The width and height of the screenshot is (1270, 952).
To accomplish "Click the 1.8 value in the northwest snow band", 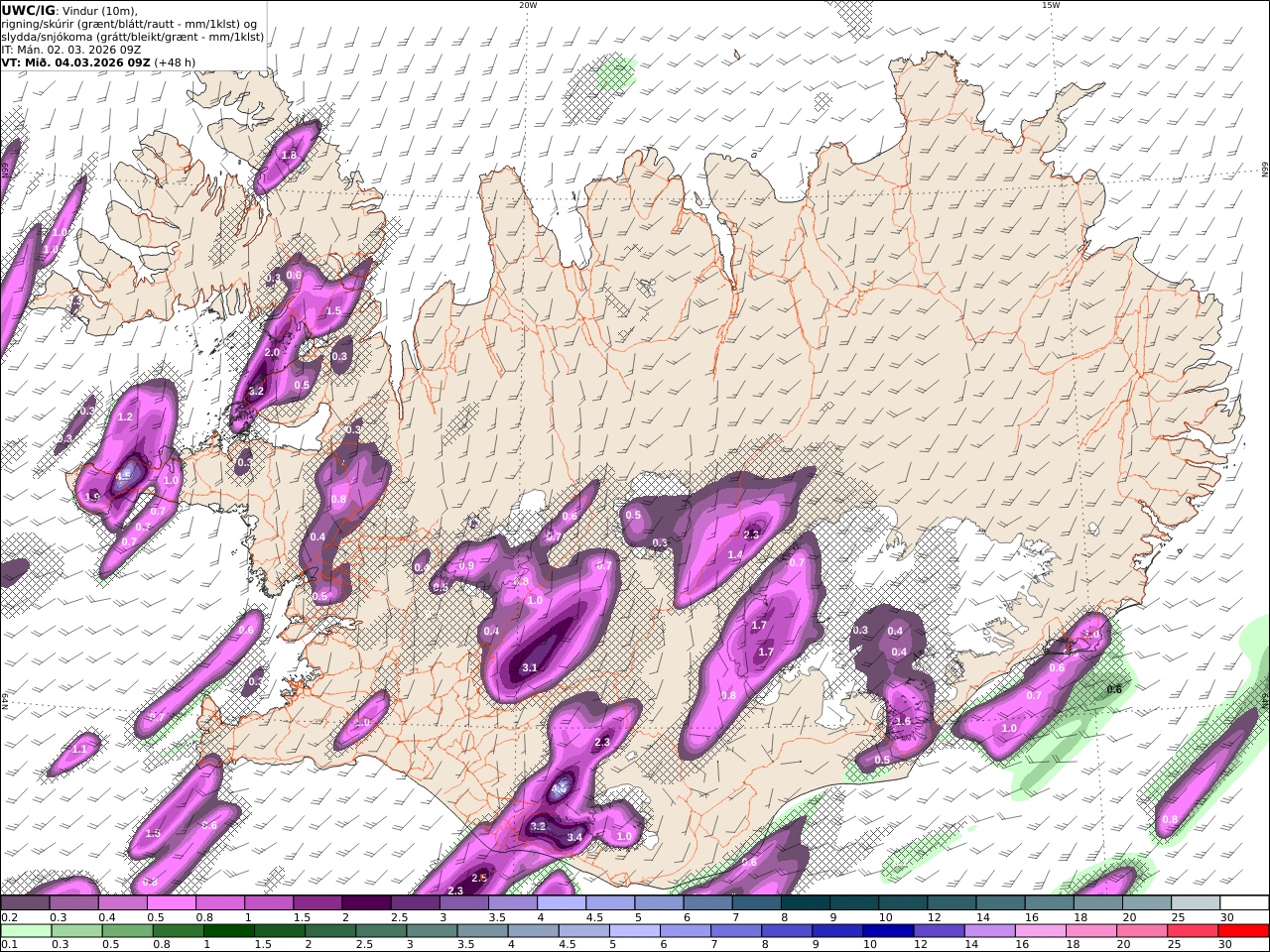I will 289,155.
